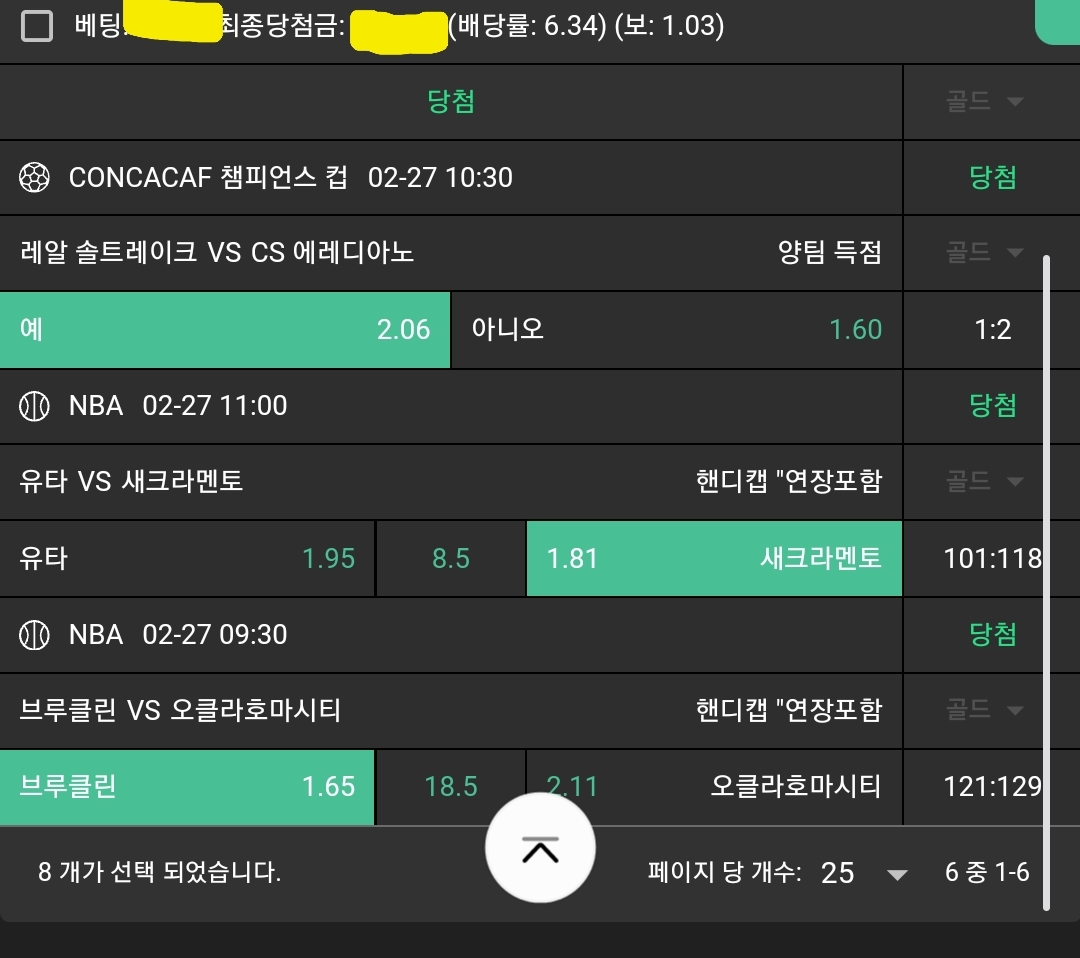This screenshot has height=958, width=1080.
Task: Expand the 골드 dropdown on the 양팀 득점 row
Action: (x=985, y=253)
